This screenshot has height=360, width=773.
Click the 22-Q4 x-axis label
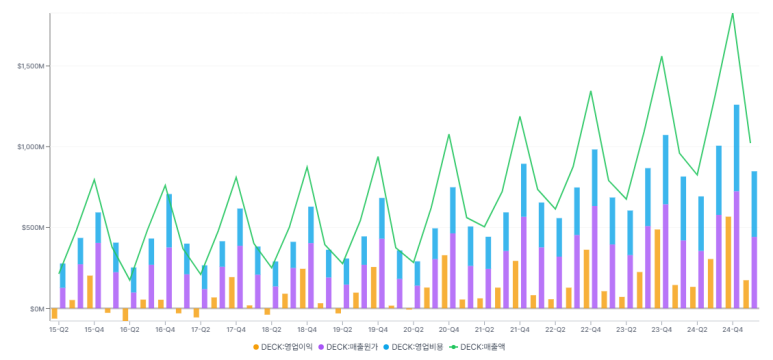coord(591,329)
